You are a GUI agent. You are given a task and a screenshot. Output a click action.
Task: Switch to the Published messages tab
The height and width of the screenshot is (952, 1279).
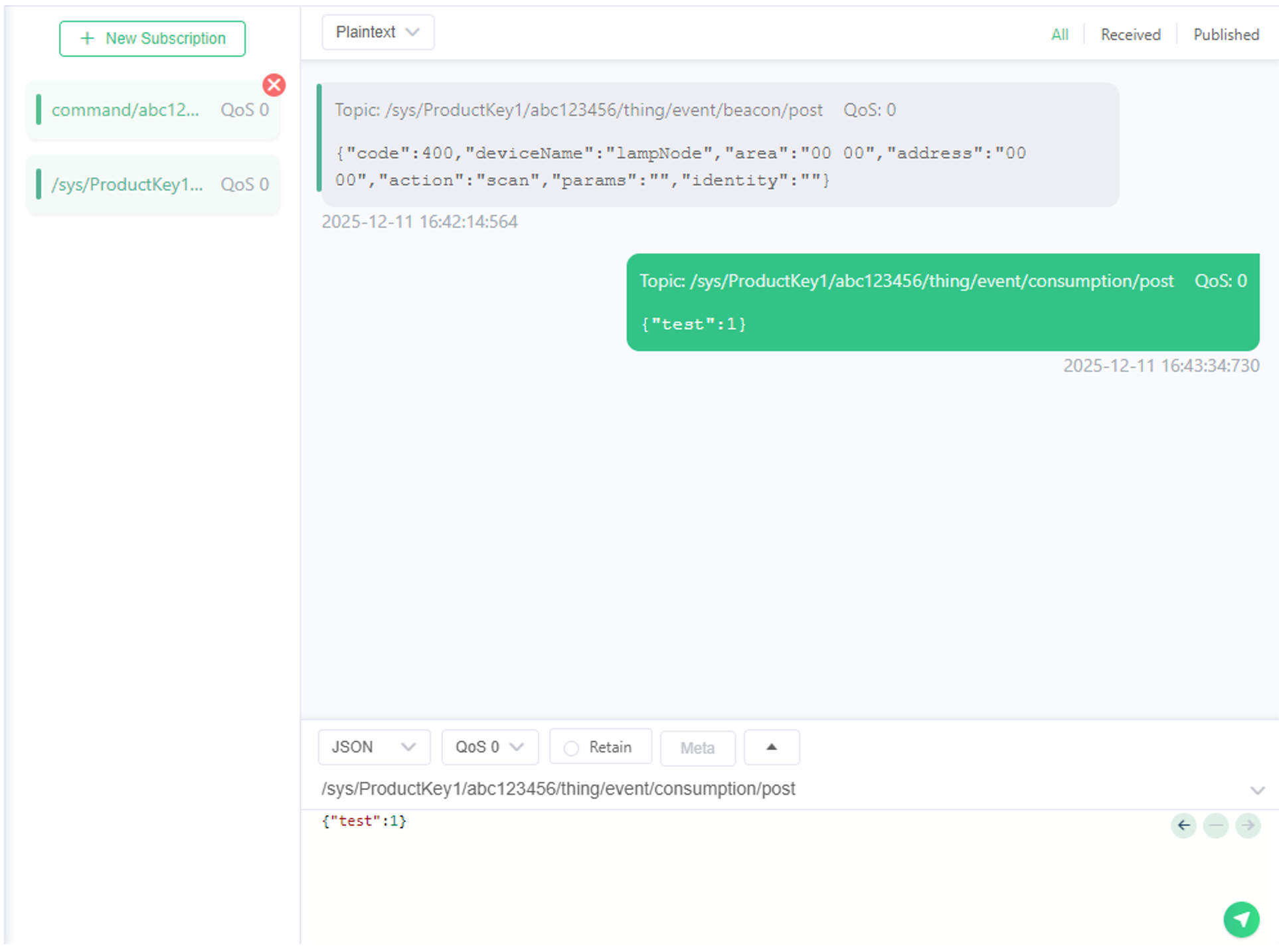(x=1225, y=35)
